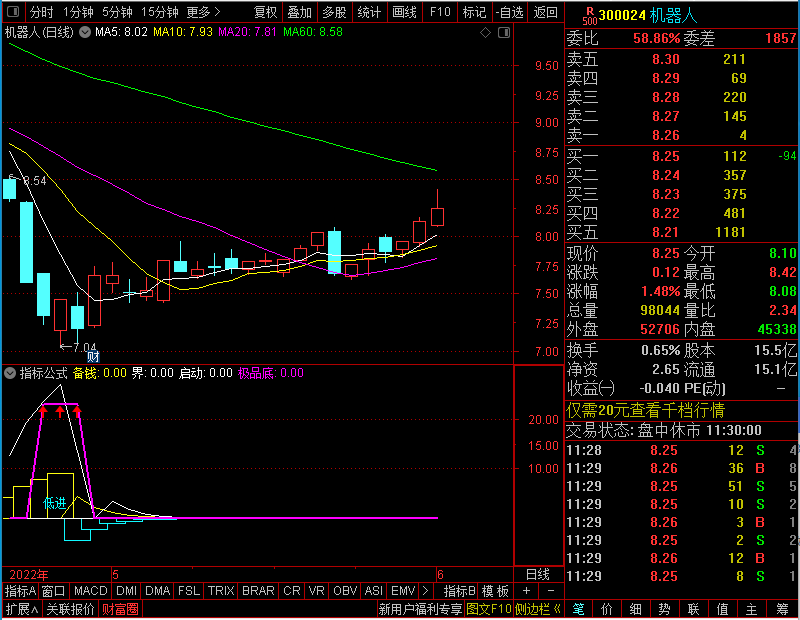Switch indicator to TRIX
This screenshot has width=800, height=620.
[221, 591]
